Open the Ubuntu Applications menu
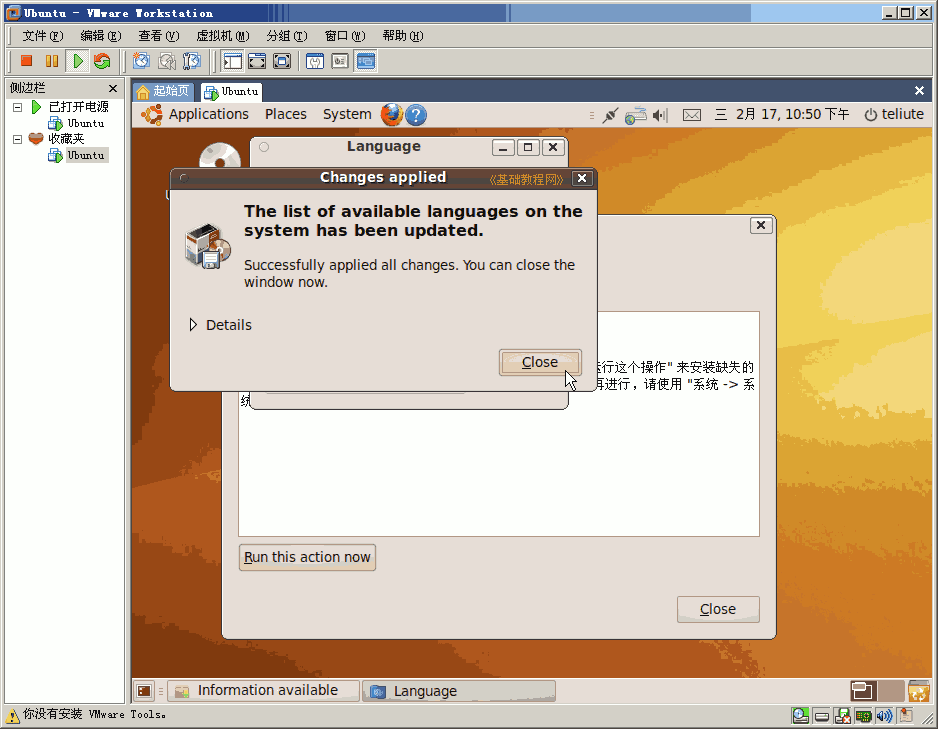This screenshot has height=729, width=938. tap(208, 114)
